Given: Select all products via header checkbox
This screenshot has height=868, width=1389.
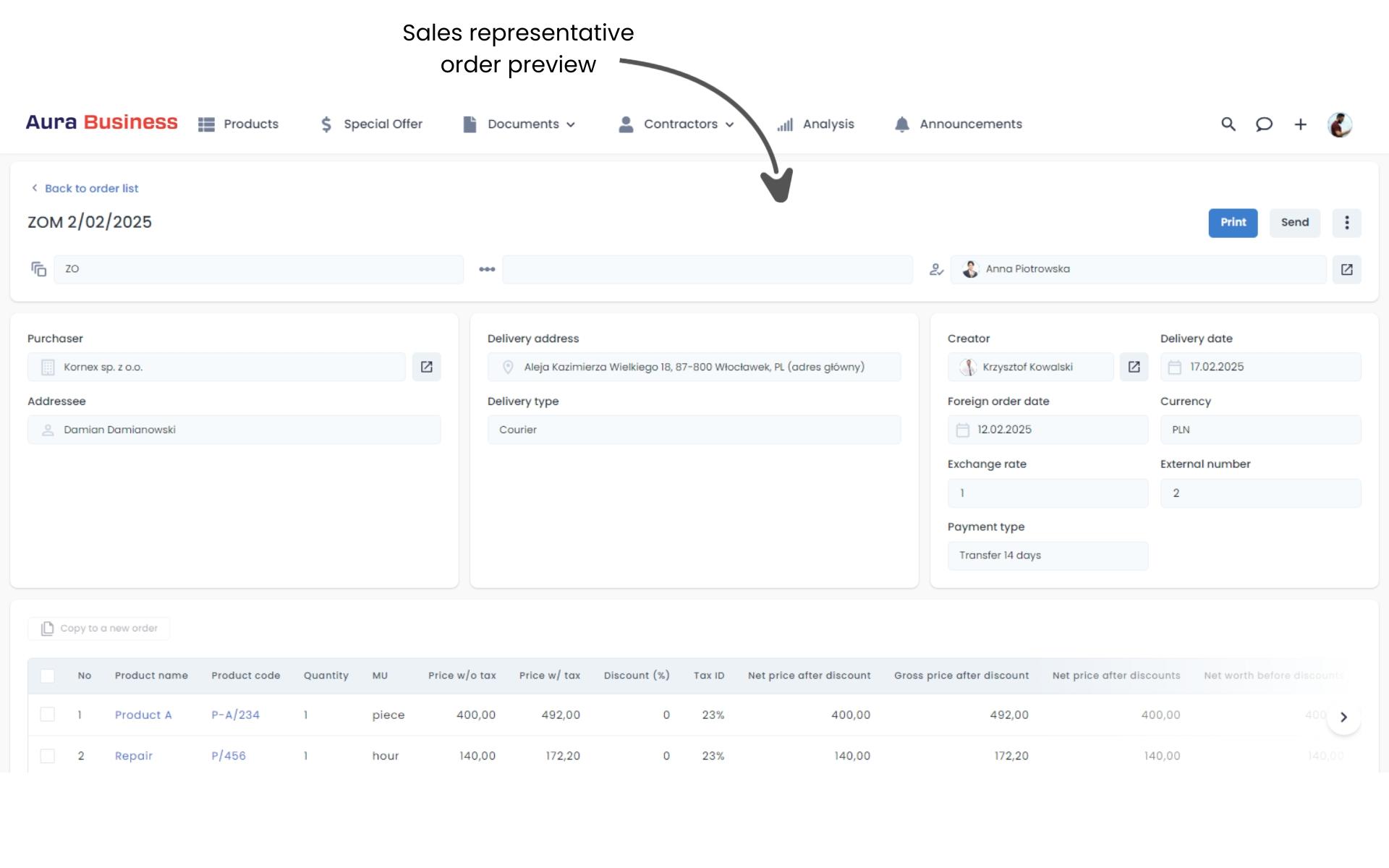Looking at the screenshot, I should click(48, 675).
